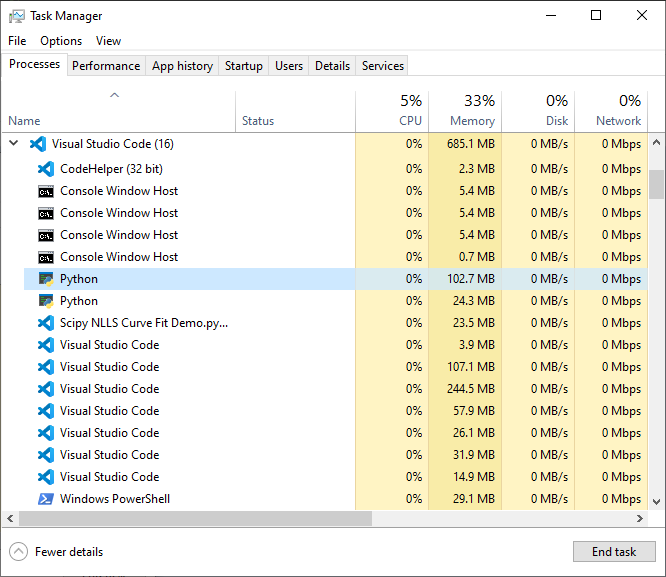Select the Visual Studio Code (16) group row
Viewport: 666px width, 577px height.
(325, 144)
